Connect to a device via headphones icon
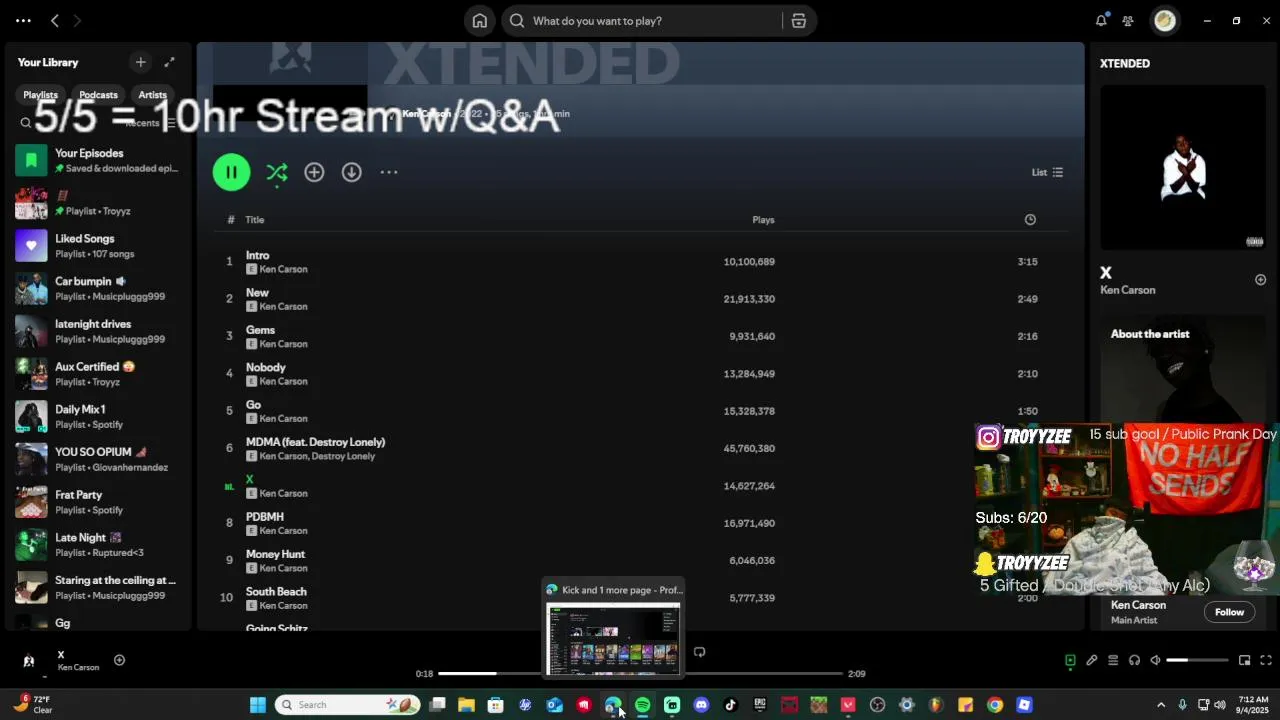This screenshot has height=720, width=1280. 1134,660
